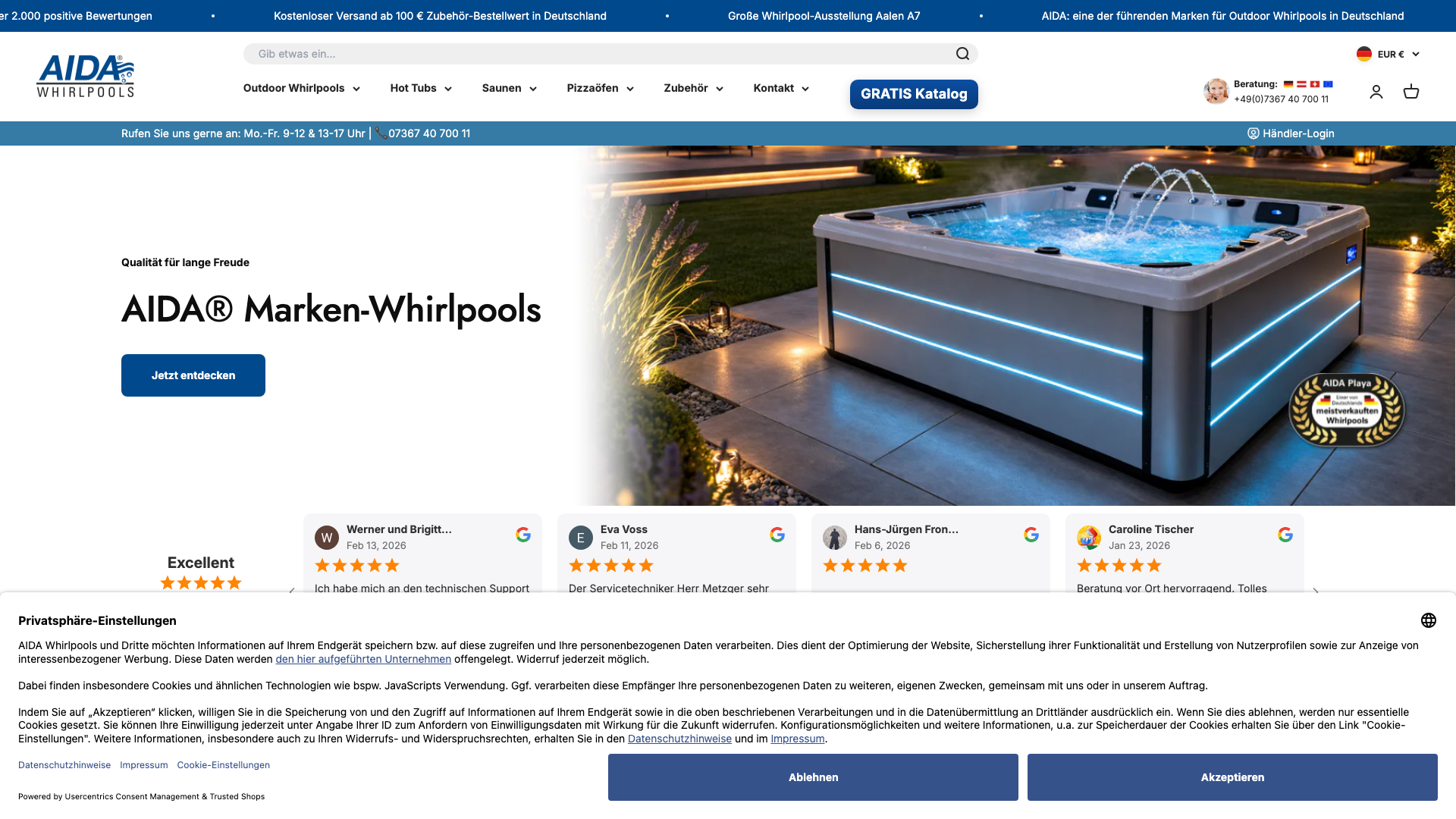Click the 'Große Whirlpool-Ausstellung Aalen A7' announcement

point(824,16)
